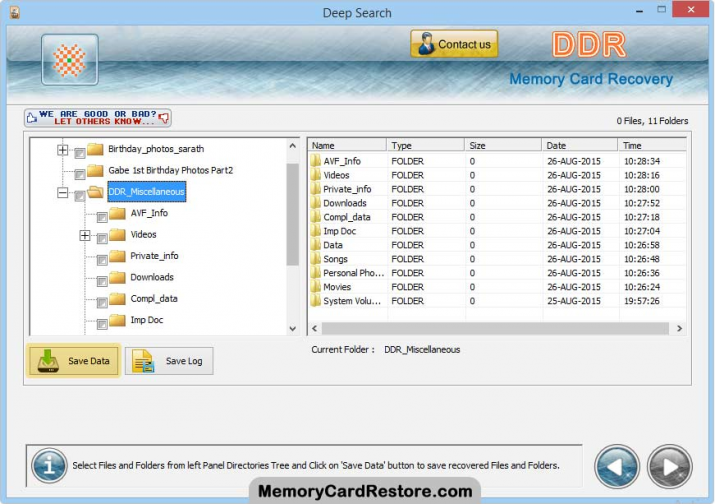Sort file list by Name column header

tap(346, 145)
